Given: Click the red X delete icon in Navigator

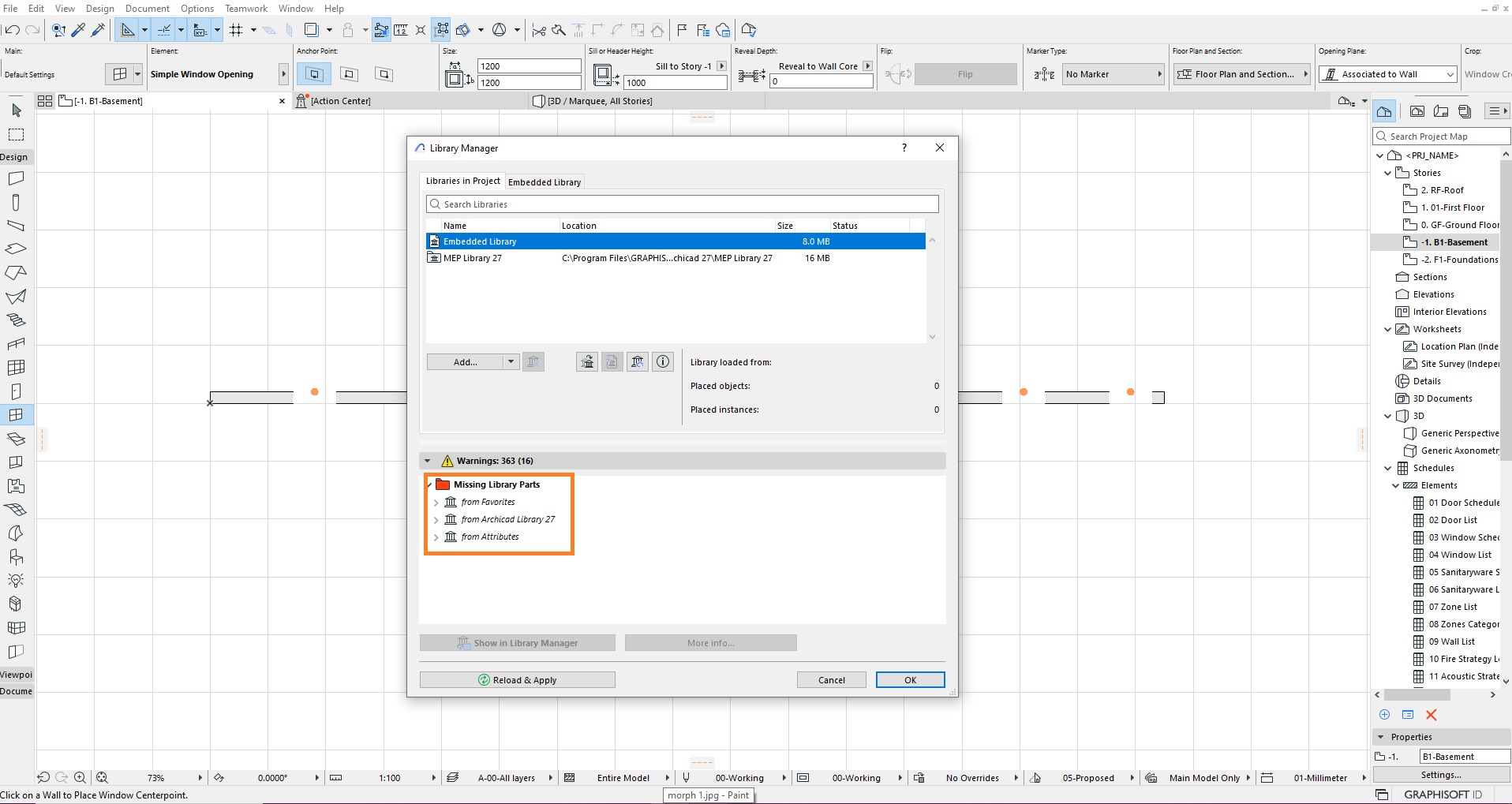Looking at the screenshot, I should [x=1432, y=715].
